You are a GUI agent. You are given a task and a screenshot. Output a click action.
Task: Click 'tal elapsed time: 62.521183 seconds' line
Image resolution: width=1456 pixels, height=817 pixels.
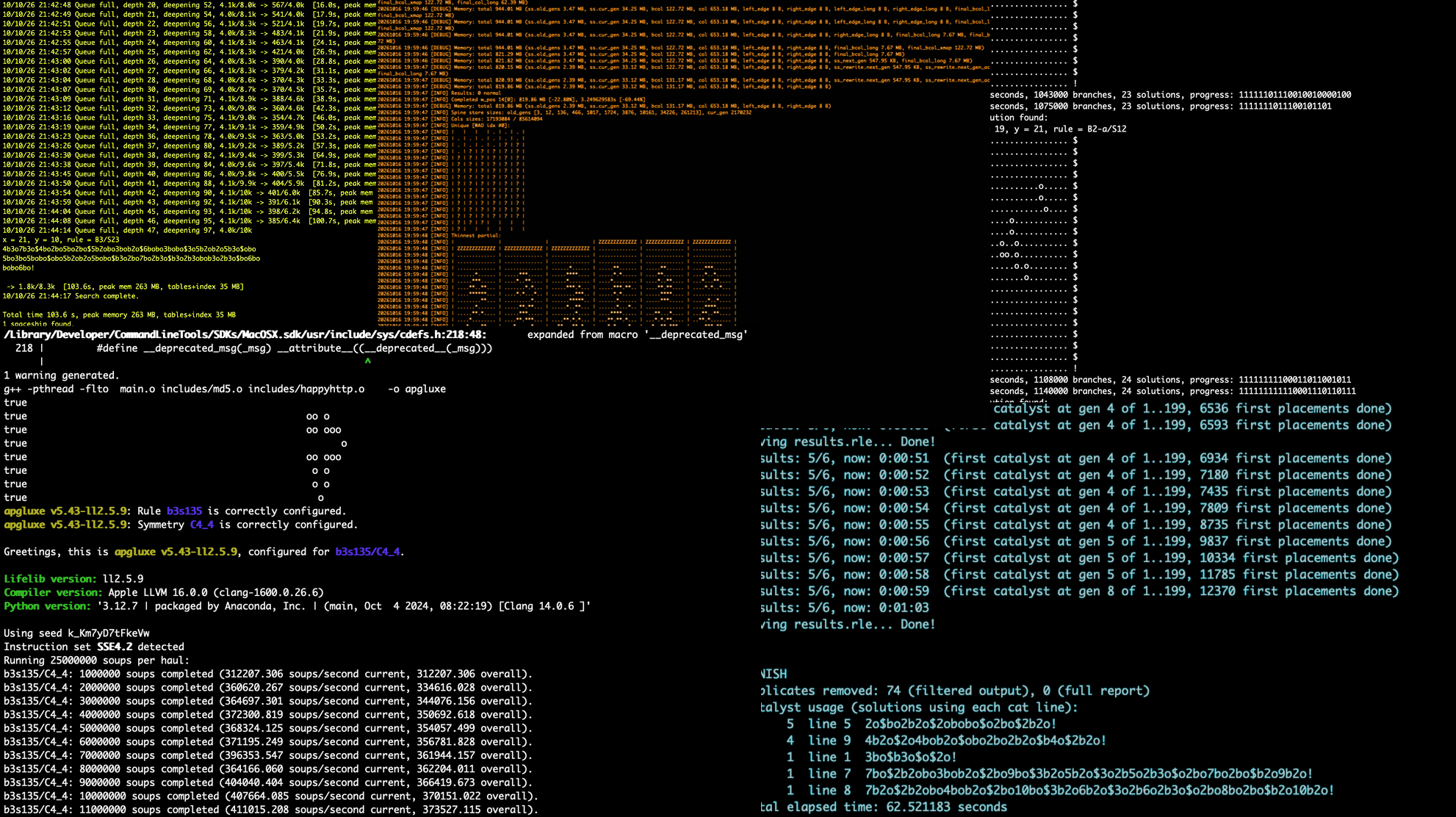(x=884, y=807)
